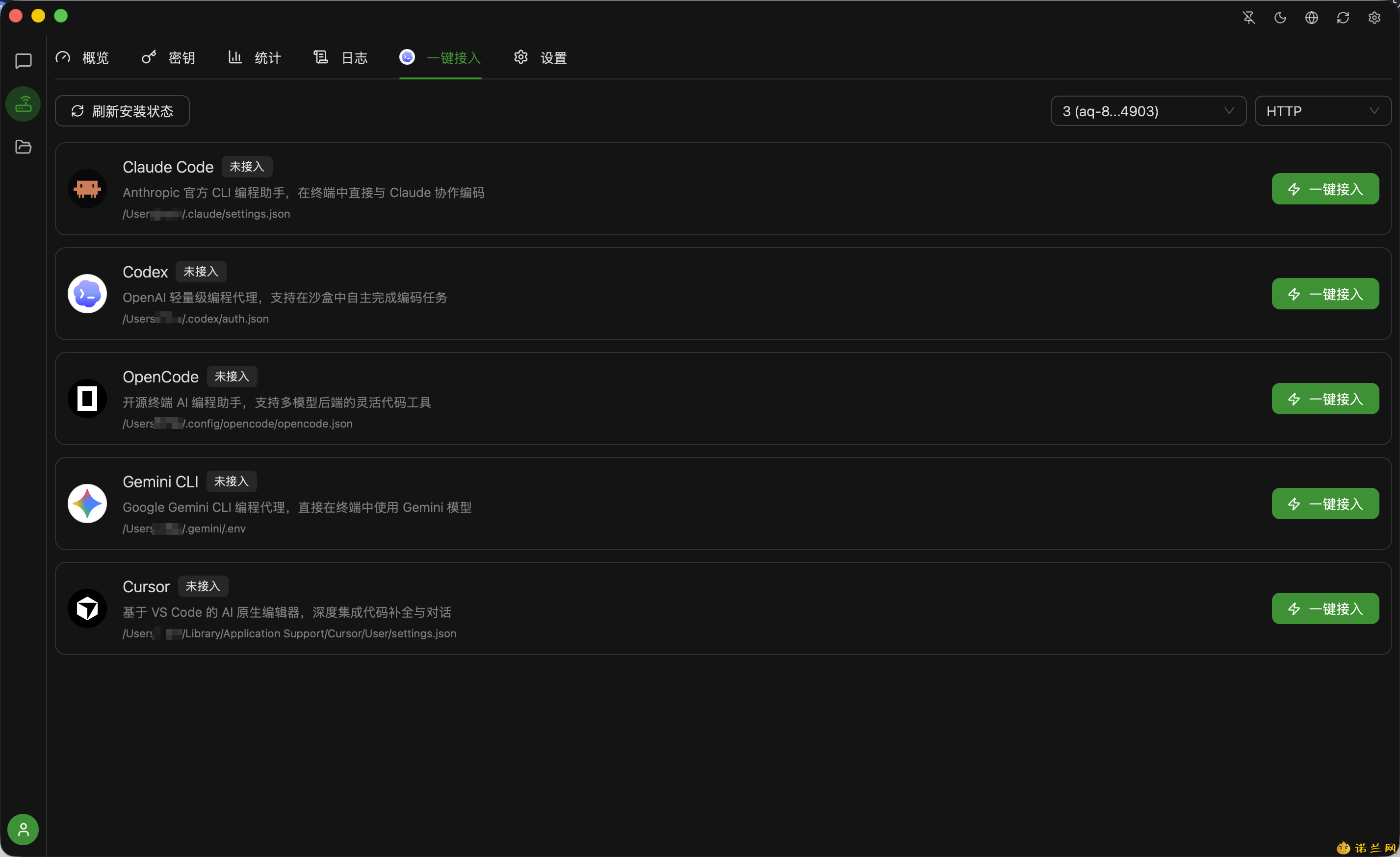Click the Cursor logo icon
The image size is (1400, 857).
point(87,609)
